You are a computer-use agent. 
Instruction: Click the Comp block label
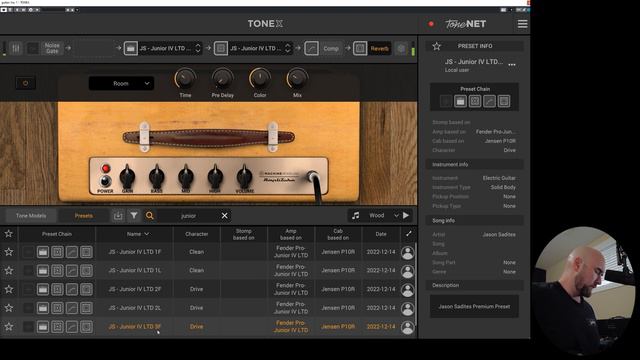[331, 49]
